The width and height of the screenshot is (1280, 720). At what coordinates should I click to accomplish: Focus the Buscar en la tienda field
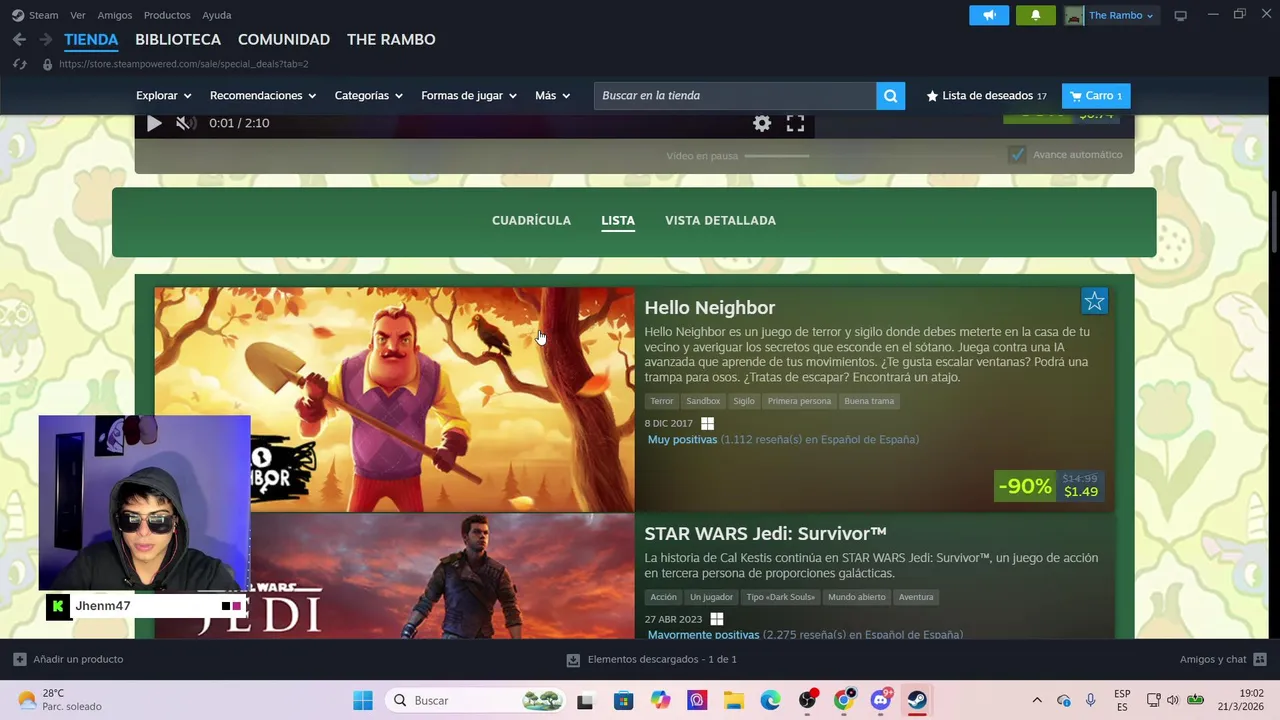point(735,95)
